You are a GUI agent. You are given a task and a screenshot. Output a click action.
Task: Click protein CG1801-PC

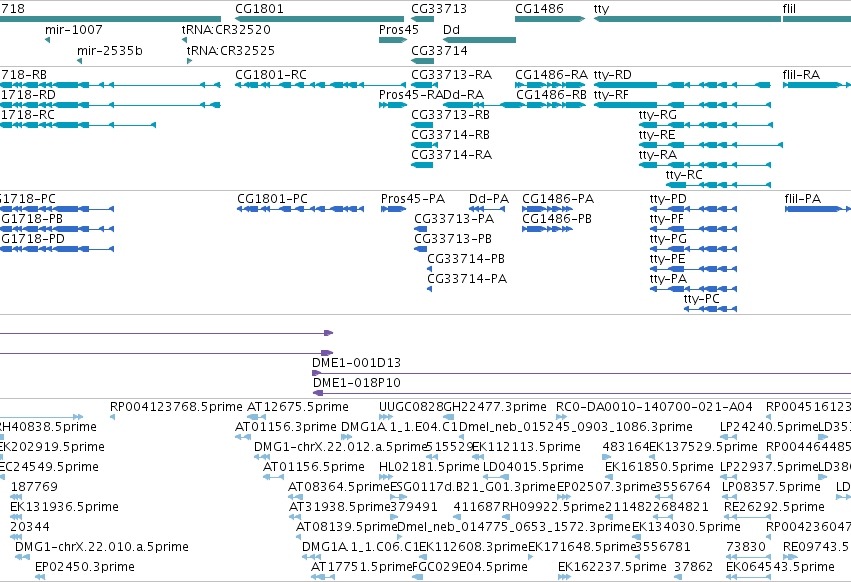click(x=300, y=209)
